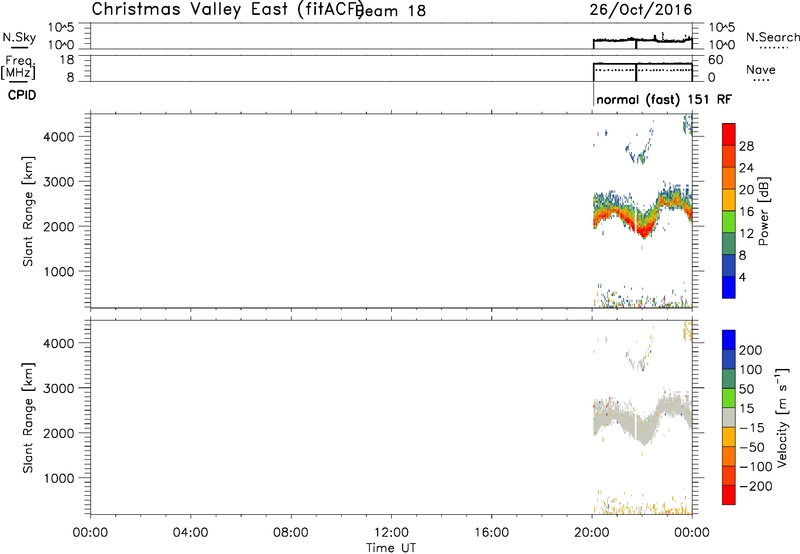
Task: Click the blue bottom of power color bar
Action: point(729,287)
